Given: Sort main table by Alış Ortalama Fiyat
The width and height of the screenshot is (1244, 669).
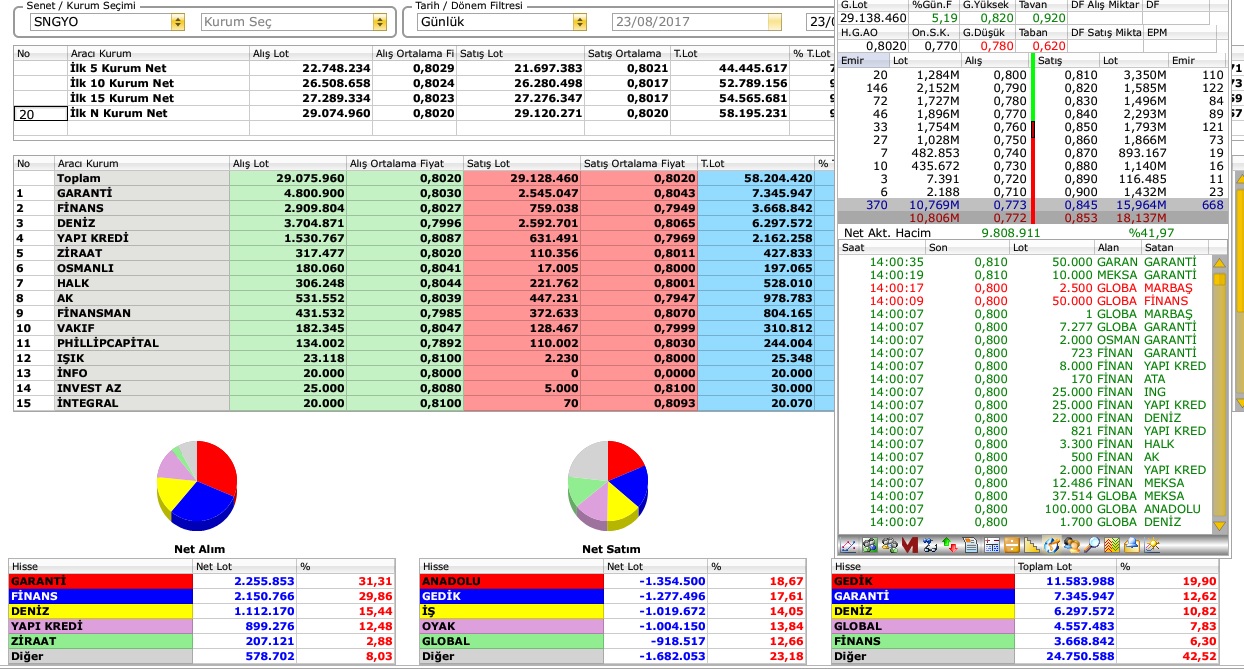Looking at the screenshot, I should pos(404,163).
